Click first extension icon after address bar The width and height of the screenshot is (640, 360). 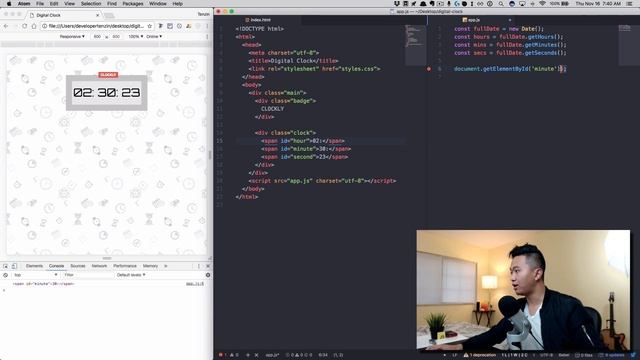(x=160, y=26)
